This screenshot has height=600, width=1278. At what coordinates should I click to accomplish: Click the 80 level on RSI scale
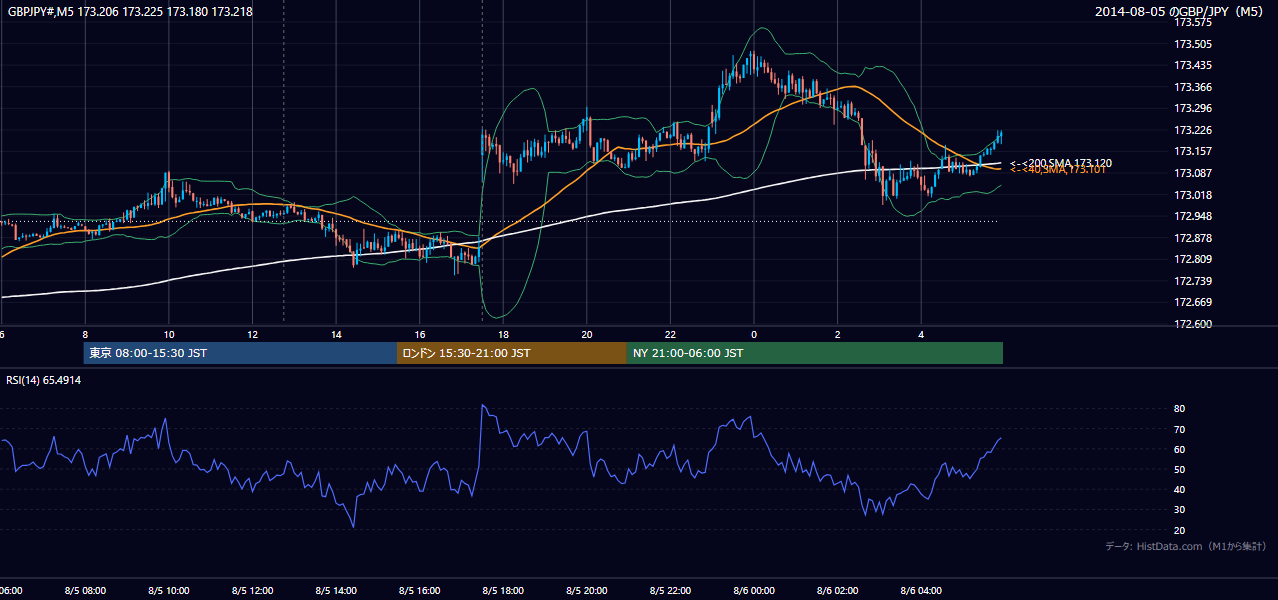1179,409
